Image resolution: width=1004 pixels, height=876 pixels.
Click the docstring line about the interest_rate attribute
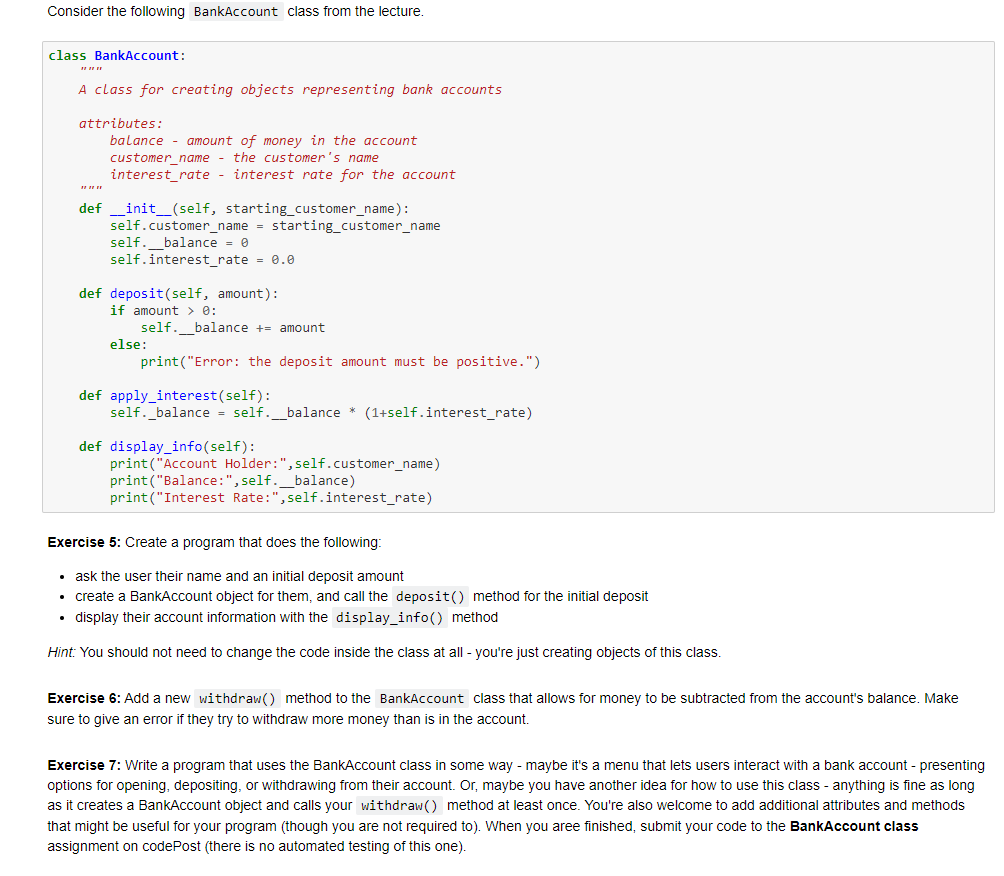click(282, 175)
